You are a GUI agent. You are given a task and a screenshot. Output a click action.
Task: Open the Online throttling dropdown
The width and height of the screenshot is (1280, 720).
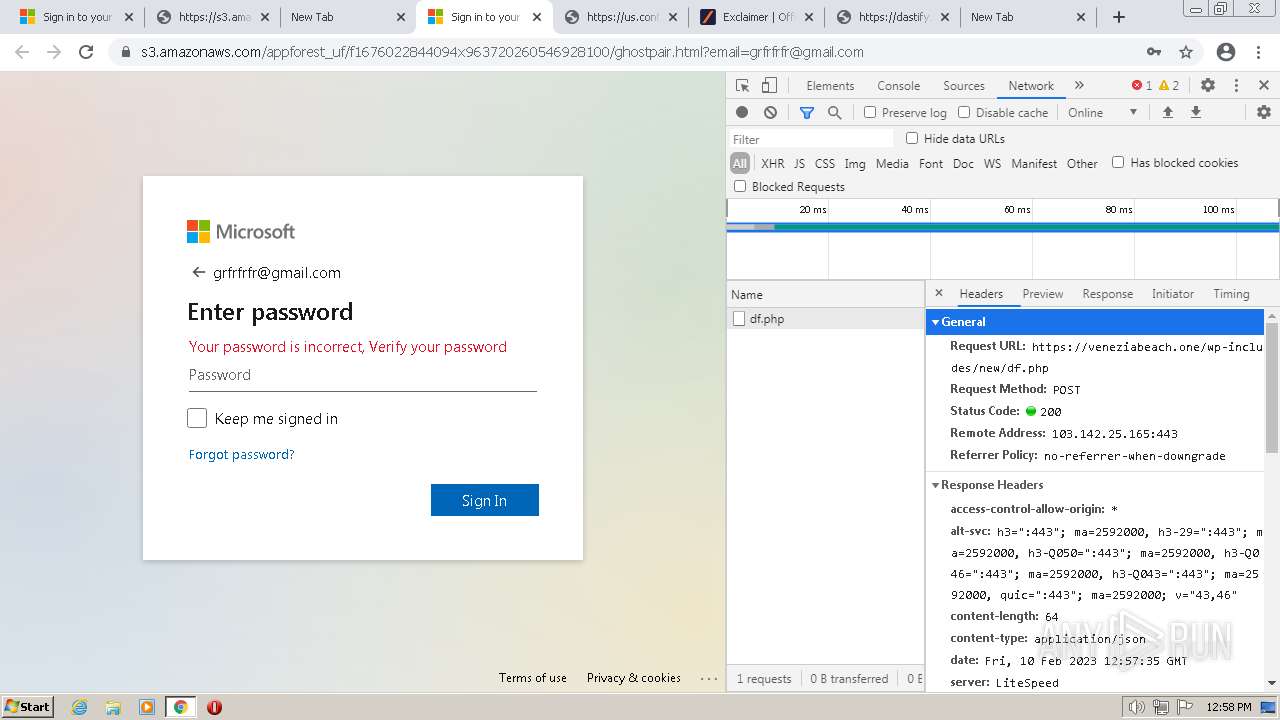pos(1102,113)
